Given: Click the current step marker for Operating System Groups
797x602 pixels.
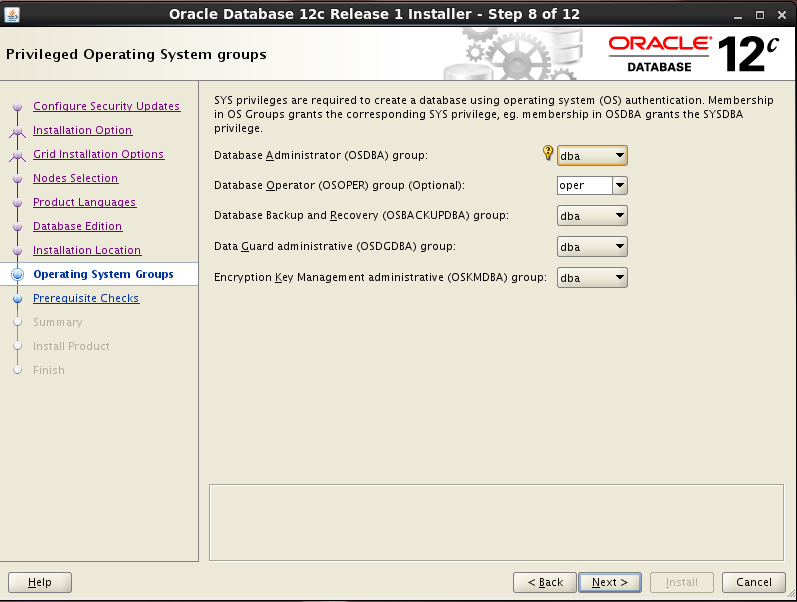Looking at the screenshot, I should point(18,275).
